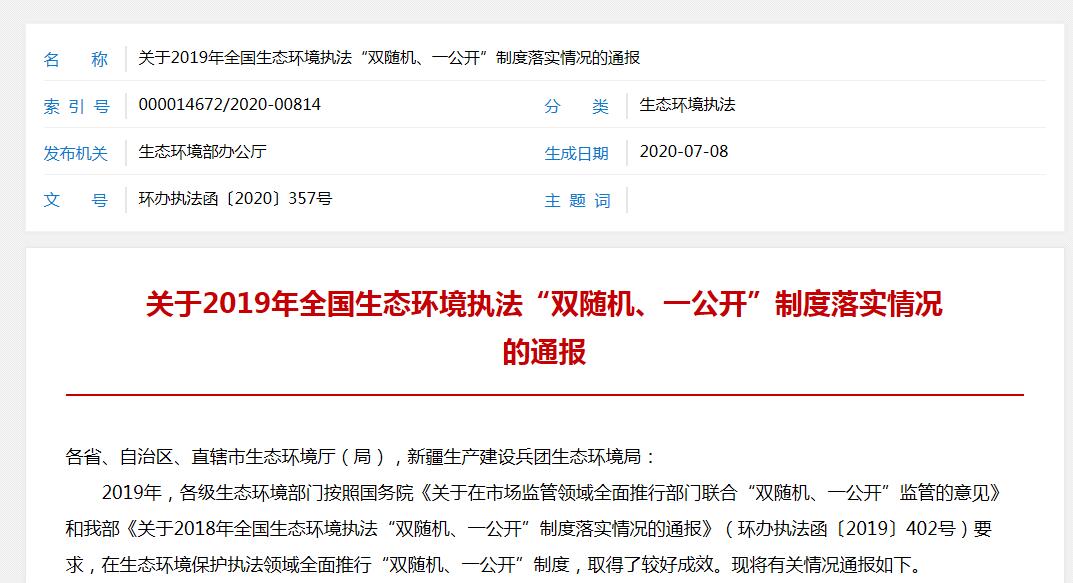Click the 发布机关 label
The width and height of the screenshot is (1073, 583).
(75, 153)
